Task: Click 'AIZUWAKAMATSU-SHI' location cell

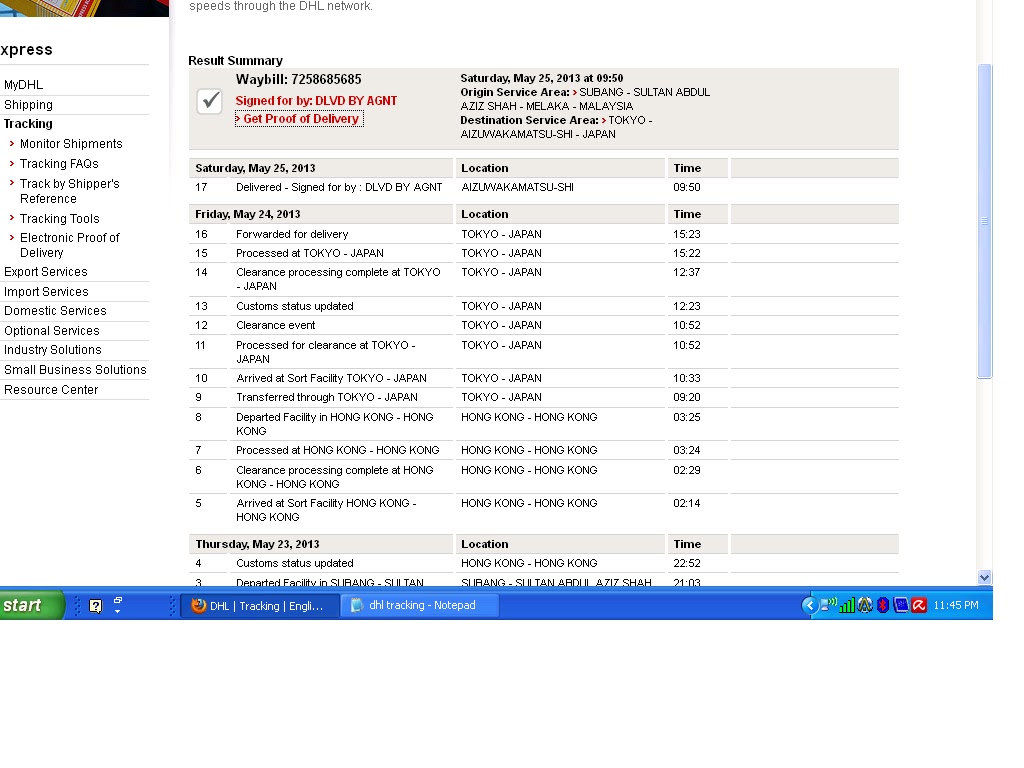Action: coord(517,187)
